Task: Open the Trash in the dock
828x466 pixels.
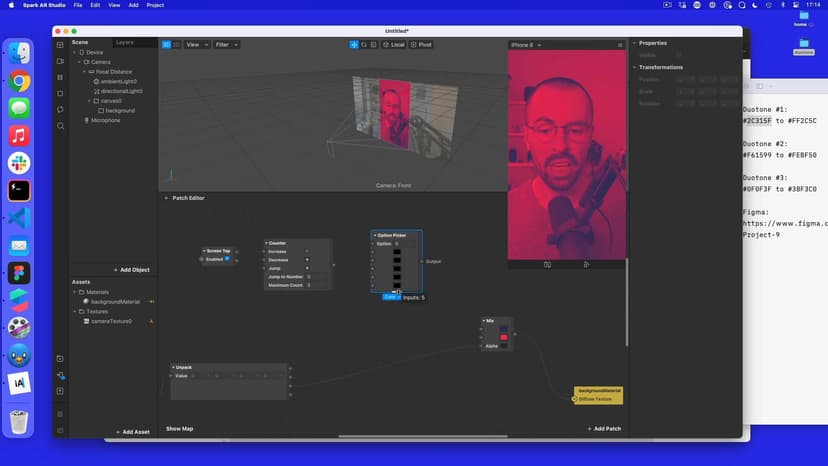Action: pyautogui.click(x=19, y=422)
